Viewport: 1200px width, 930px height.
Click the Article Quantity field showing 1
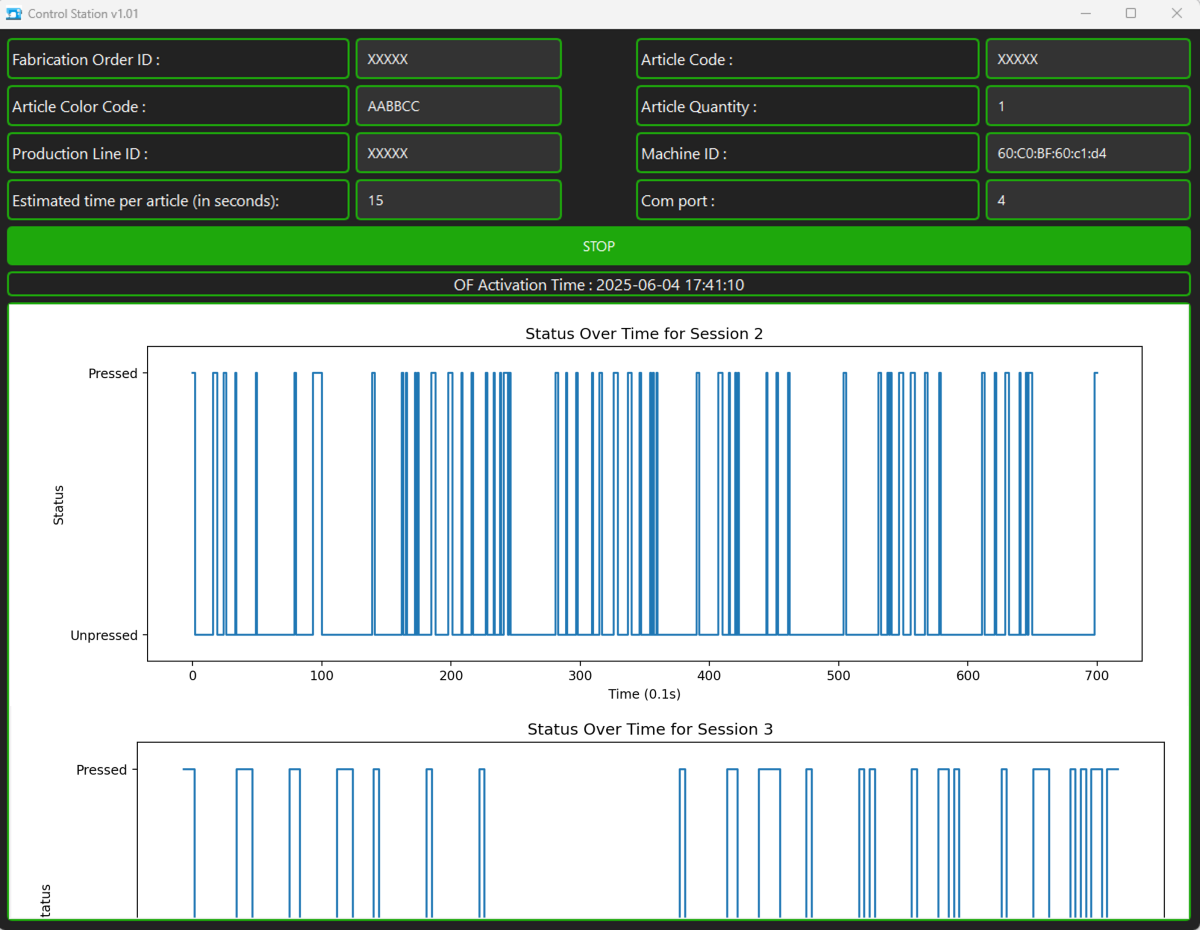pos(1088,106)
